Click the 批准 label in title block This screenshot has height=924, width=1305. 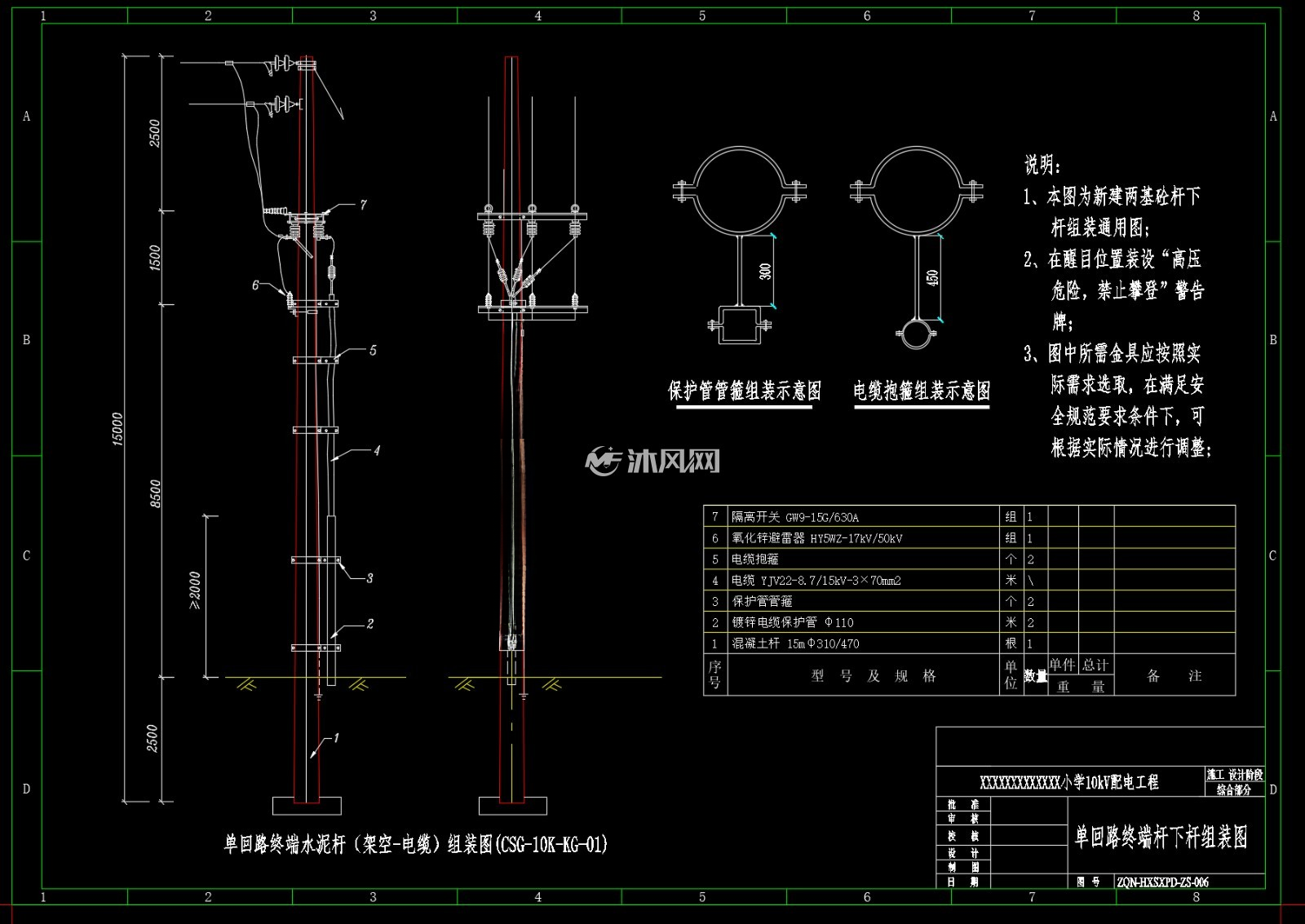(x=963, y=804)
